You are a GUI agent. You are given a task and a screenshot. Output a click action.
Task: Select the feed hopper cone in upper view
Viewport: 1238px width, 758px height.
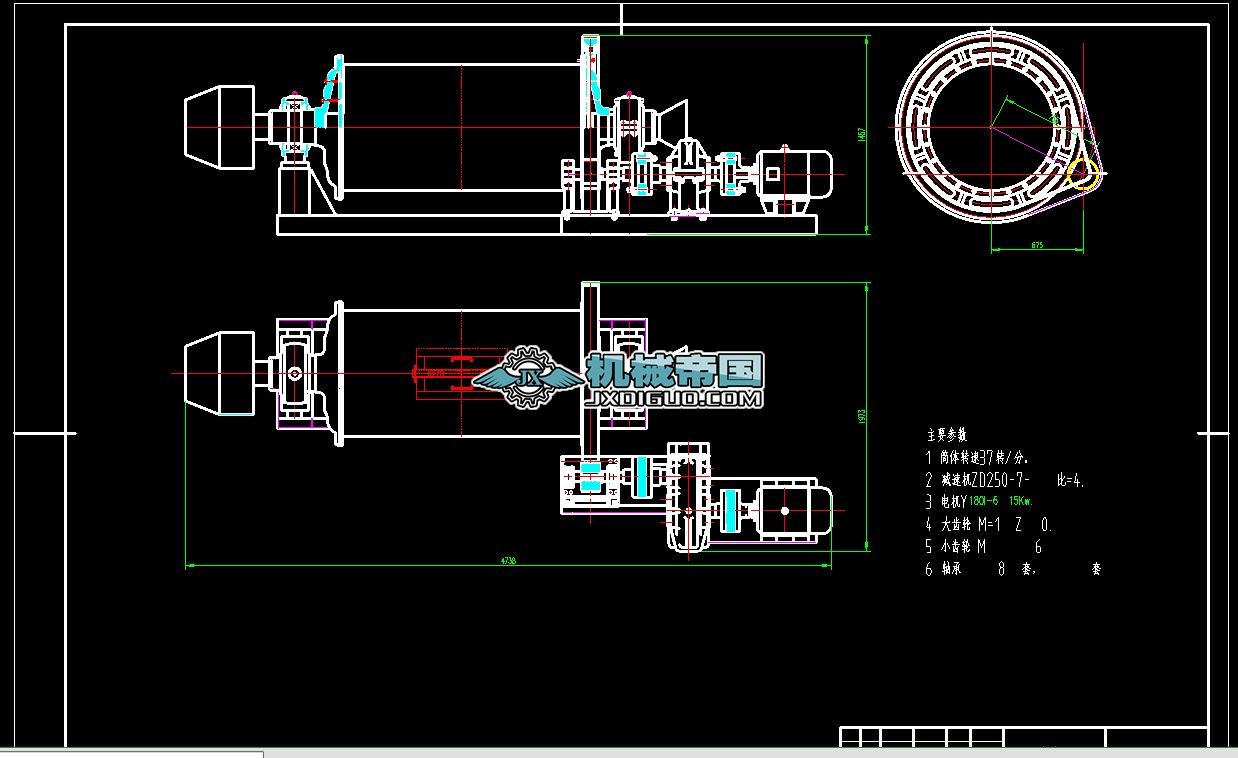click(x=220, y=126)
